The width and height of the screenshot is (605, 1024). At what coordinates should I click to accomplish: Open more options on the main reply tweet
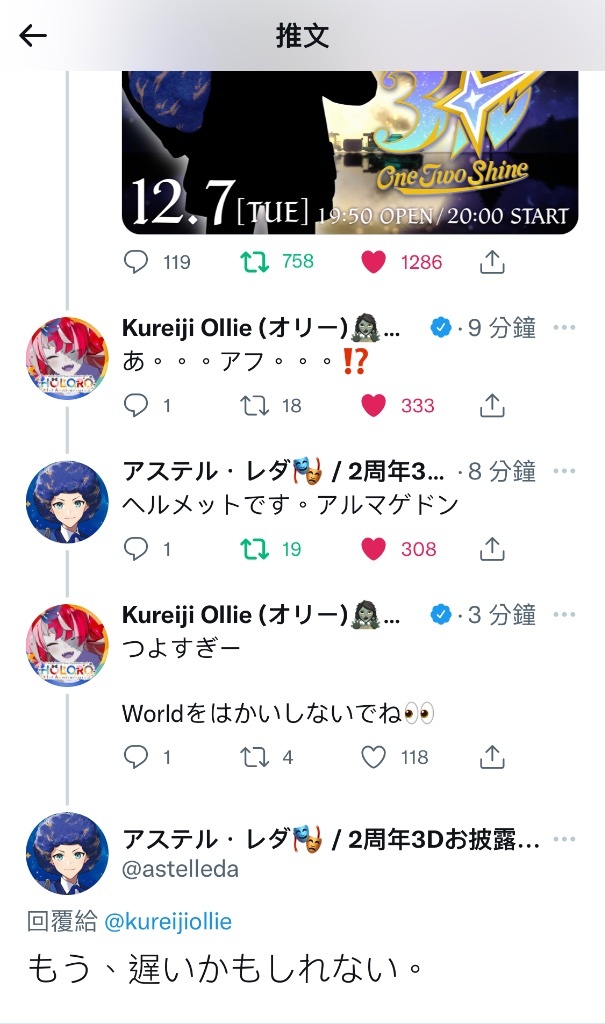click(x=564, y=839)
